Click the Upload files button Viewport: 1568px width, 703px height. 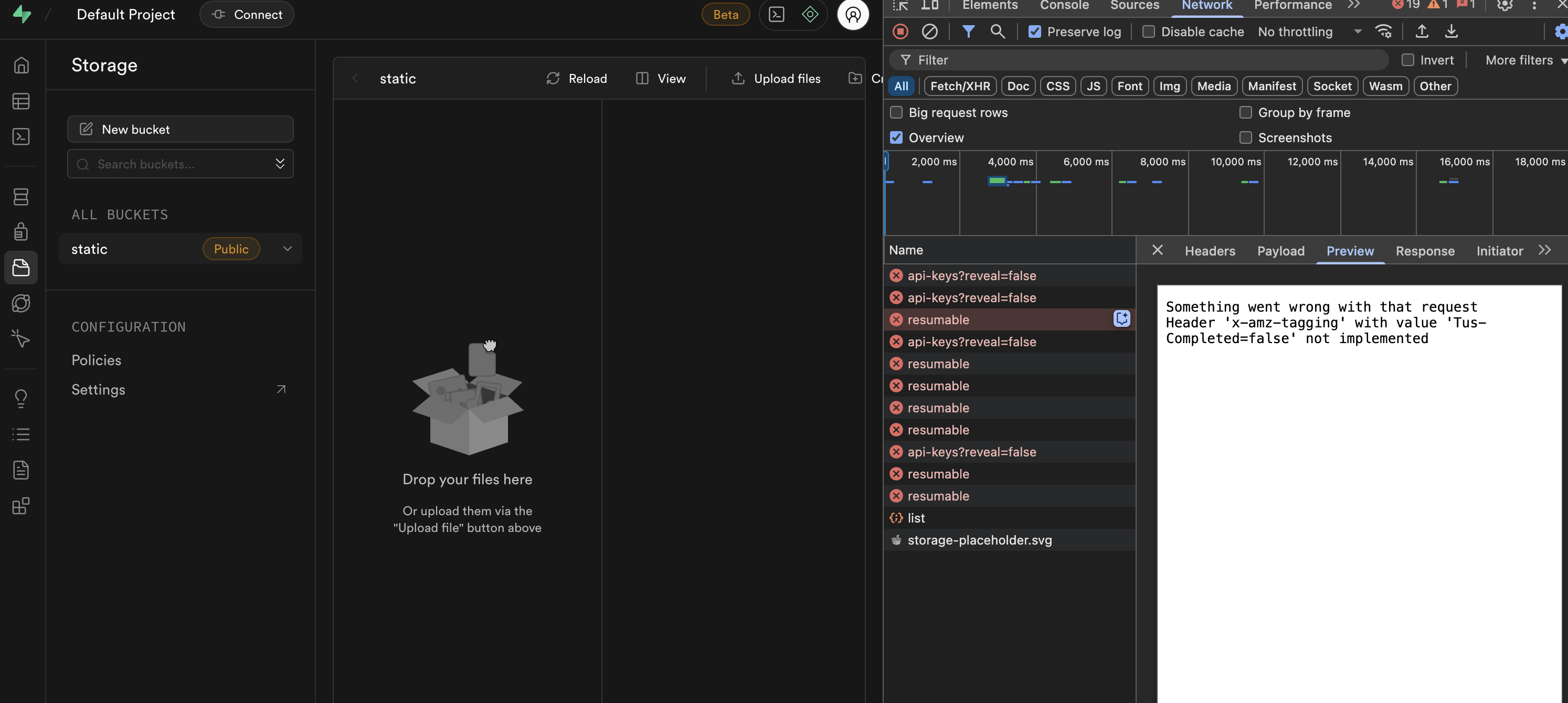tap(776, 79)
